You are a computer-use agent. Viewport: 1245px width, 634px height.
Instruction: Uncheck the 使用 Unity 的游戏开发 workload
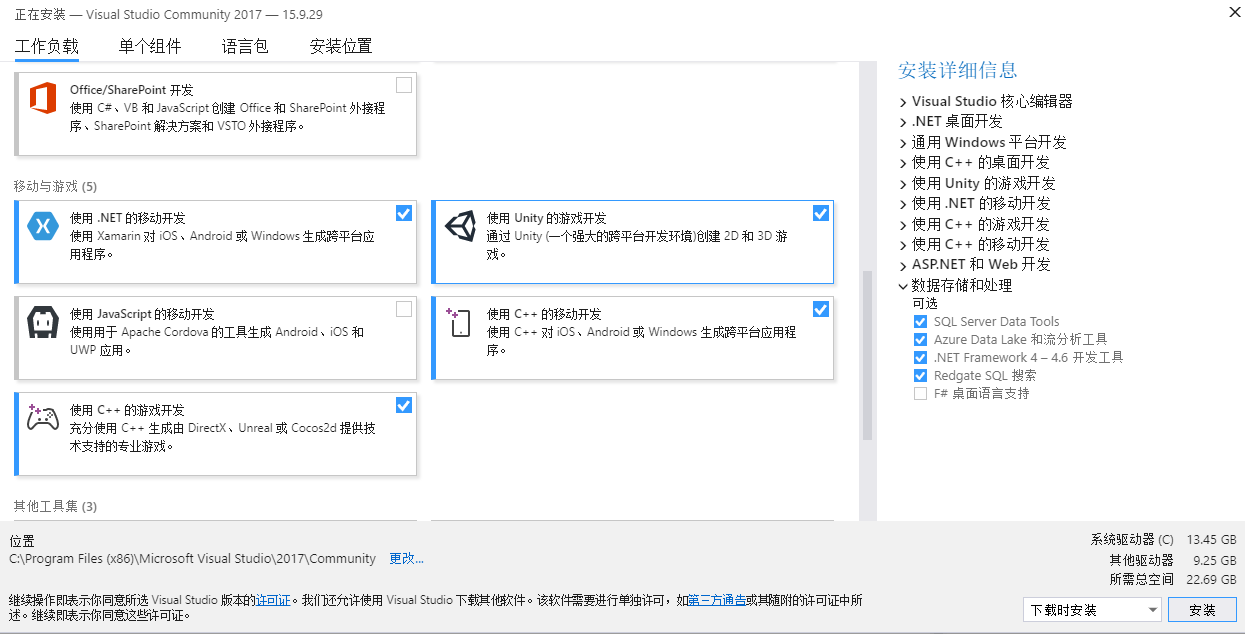click(x=820, y=213)
